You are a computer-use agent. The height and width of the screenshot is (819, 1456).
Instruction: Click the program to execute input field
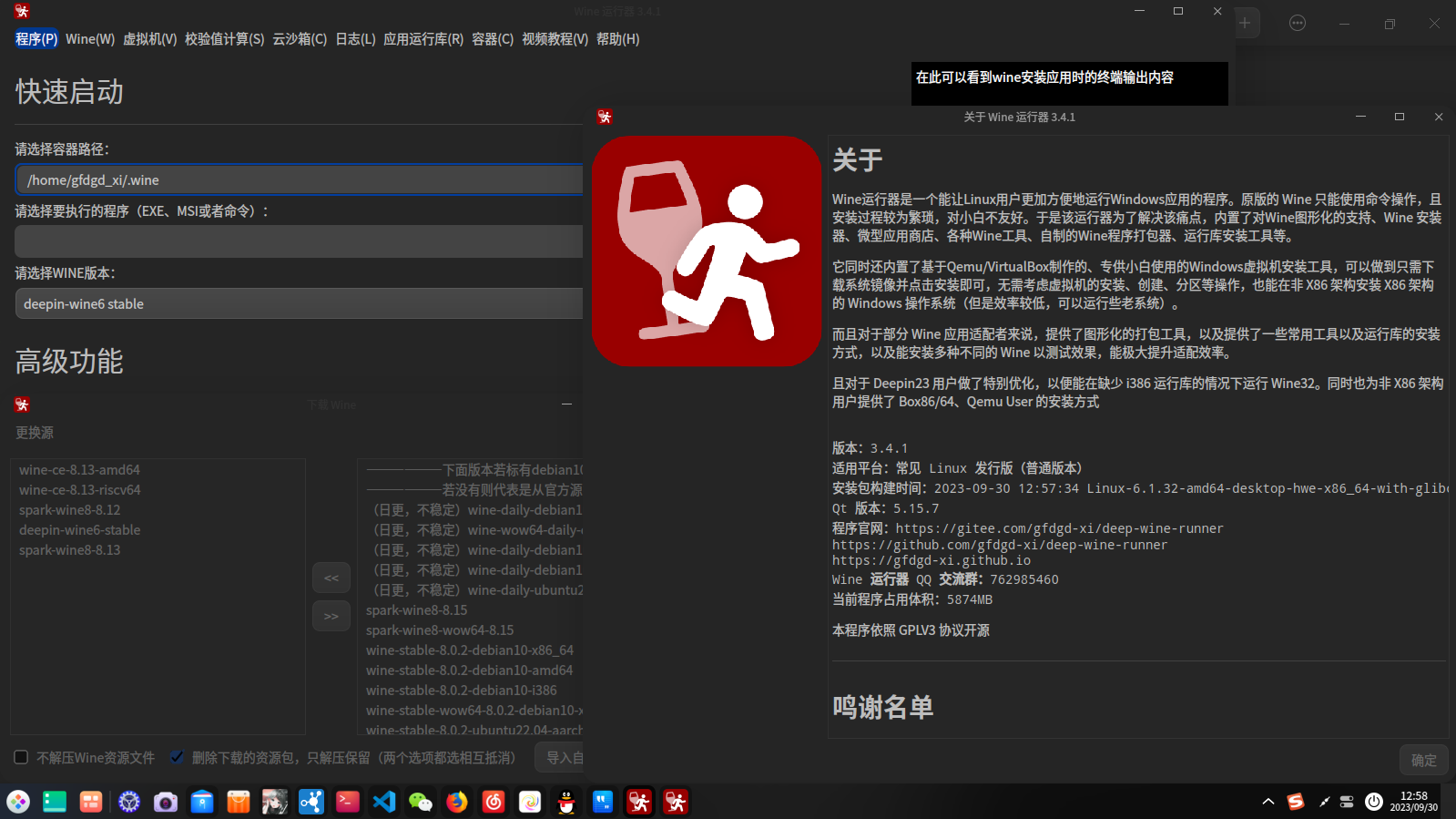299,241
